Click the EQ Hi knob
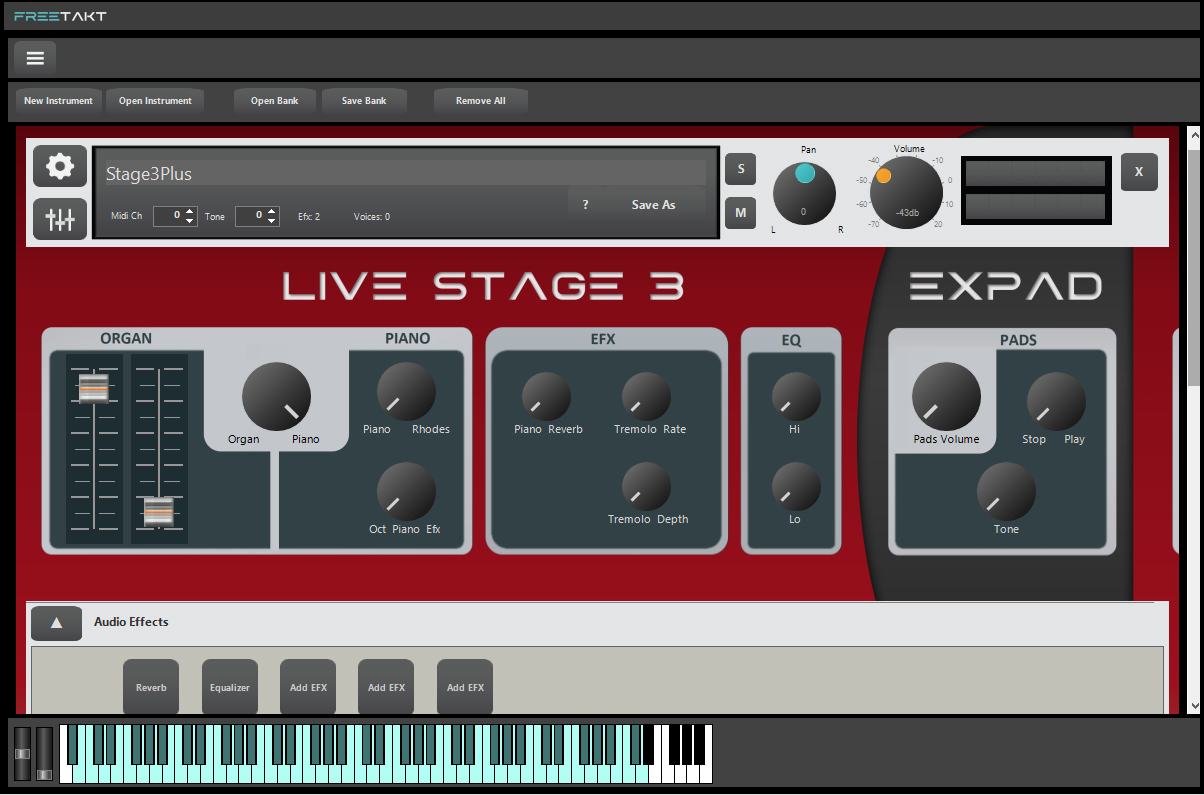This screenshot has width=1204, height=795. [x=796, y=397]
